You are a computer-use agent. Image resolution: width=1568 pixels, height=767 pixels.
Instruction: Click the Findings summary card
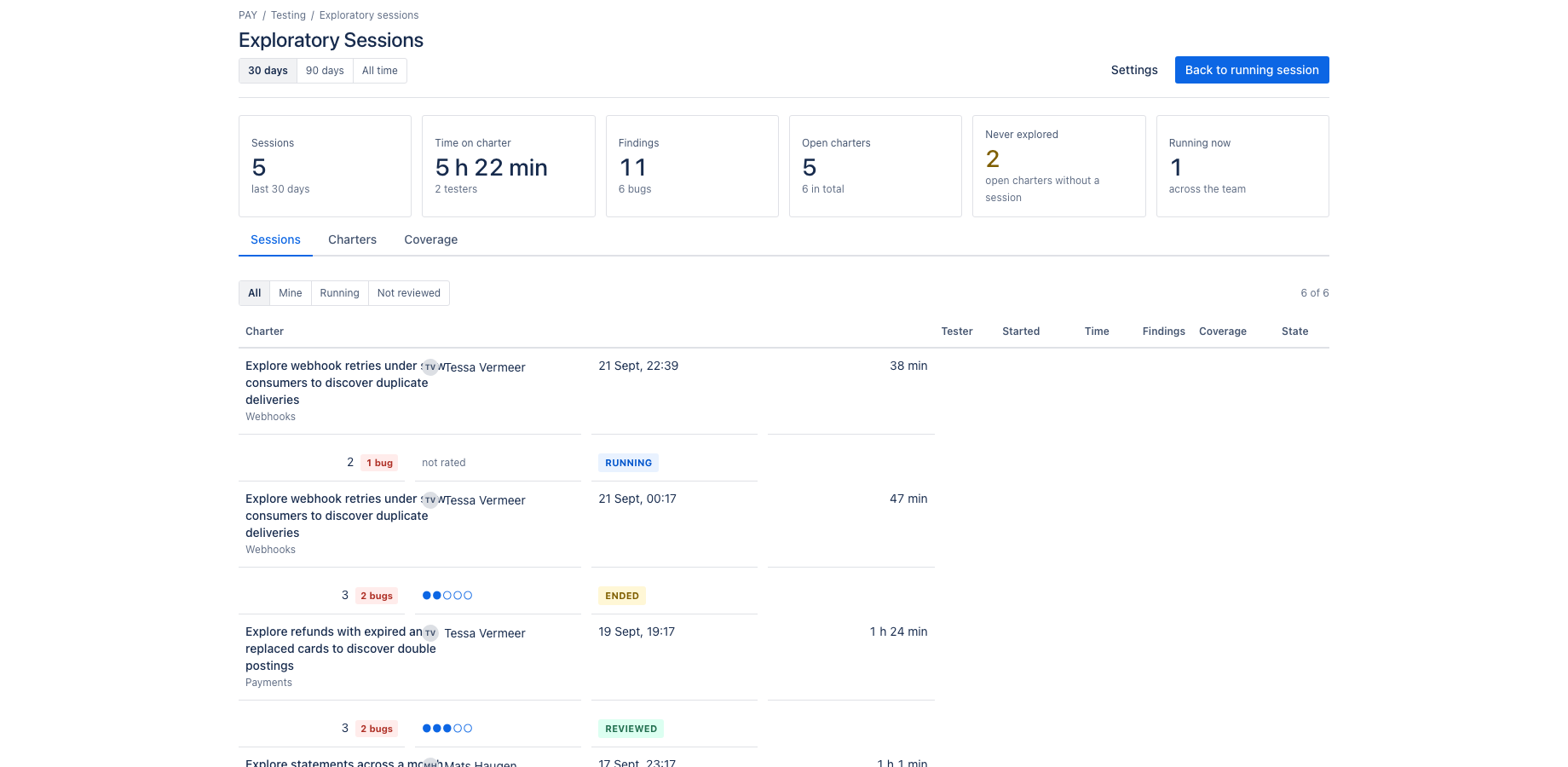coord(692,166)
